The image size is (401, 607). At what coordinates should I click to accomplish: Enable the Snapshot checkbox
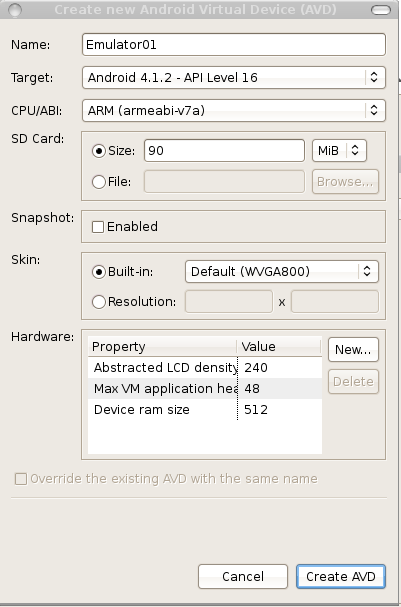pos(98,227)
